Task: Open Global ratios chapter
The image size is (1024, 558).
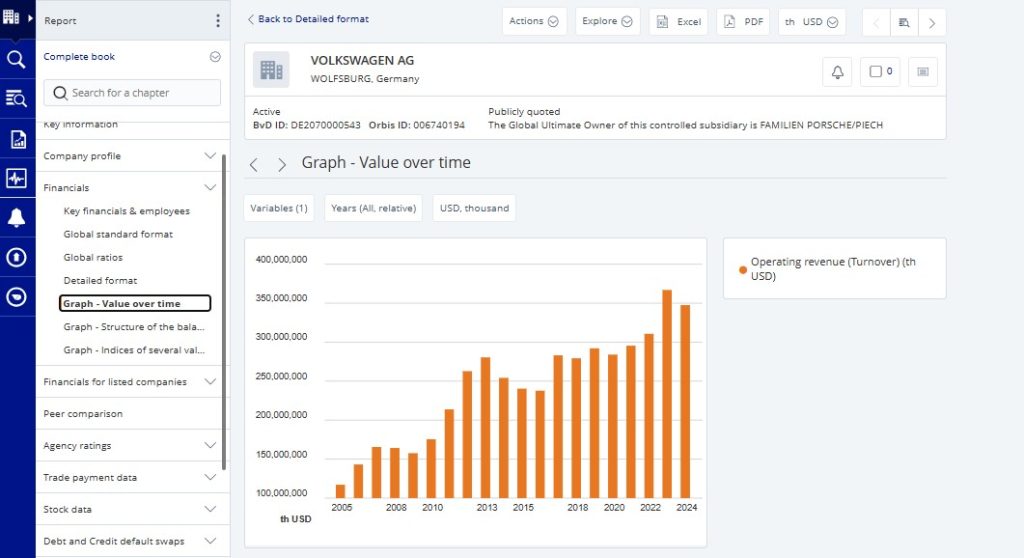Action: (x=93, y=257)
